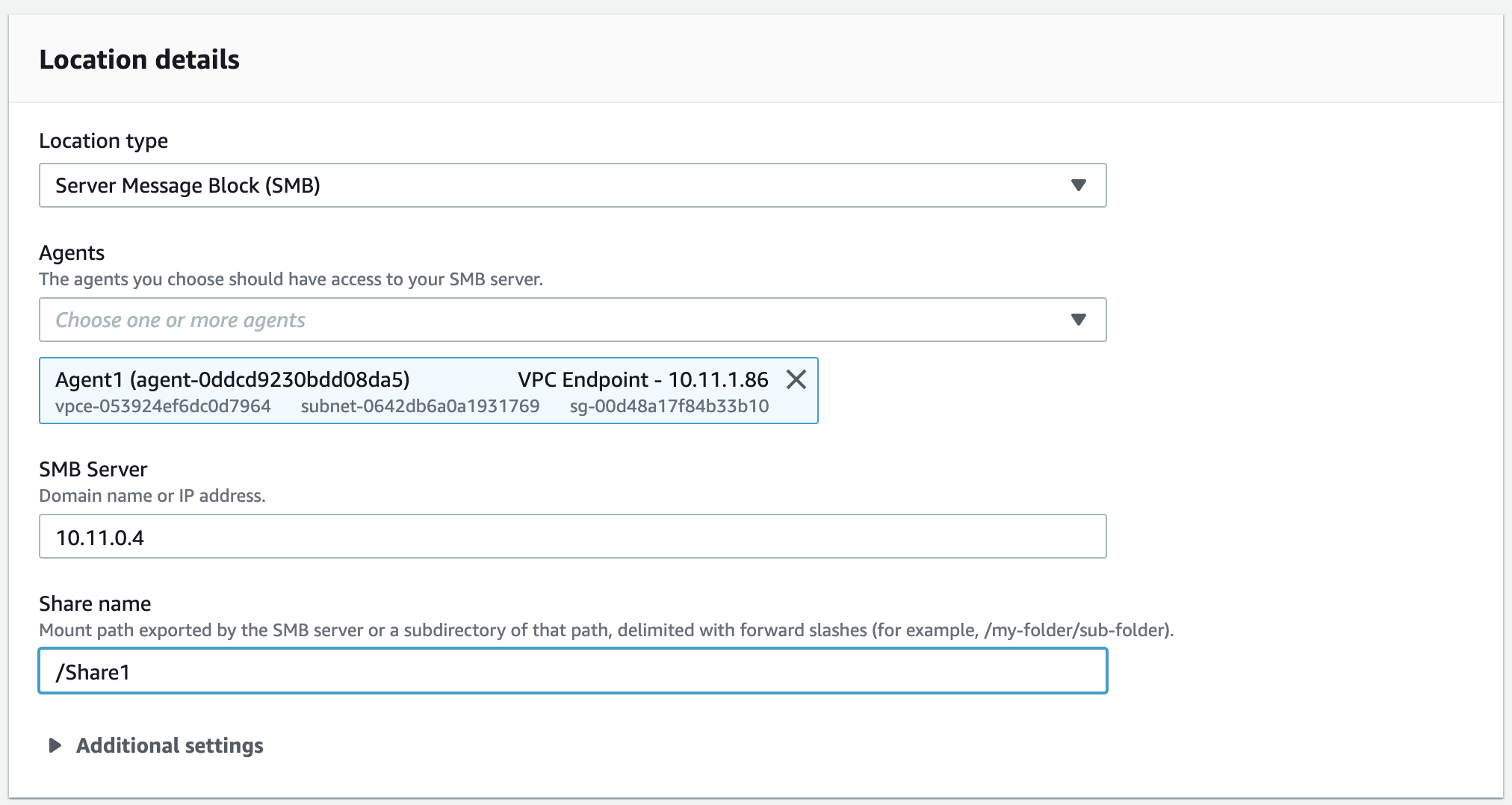The height and width of the screenshot is (805, 1512).
Task: Click the Share name field label
Action: coord(95,603)
